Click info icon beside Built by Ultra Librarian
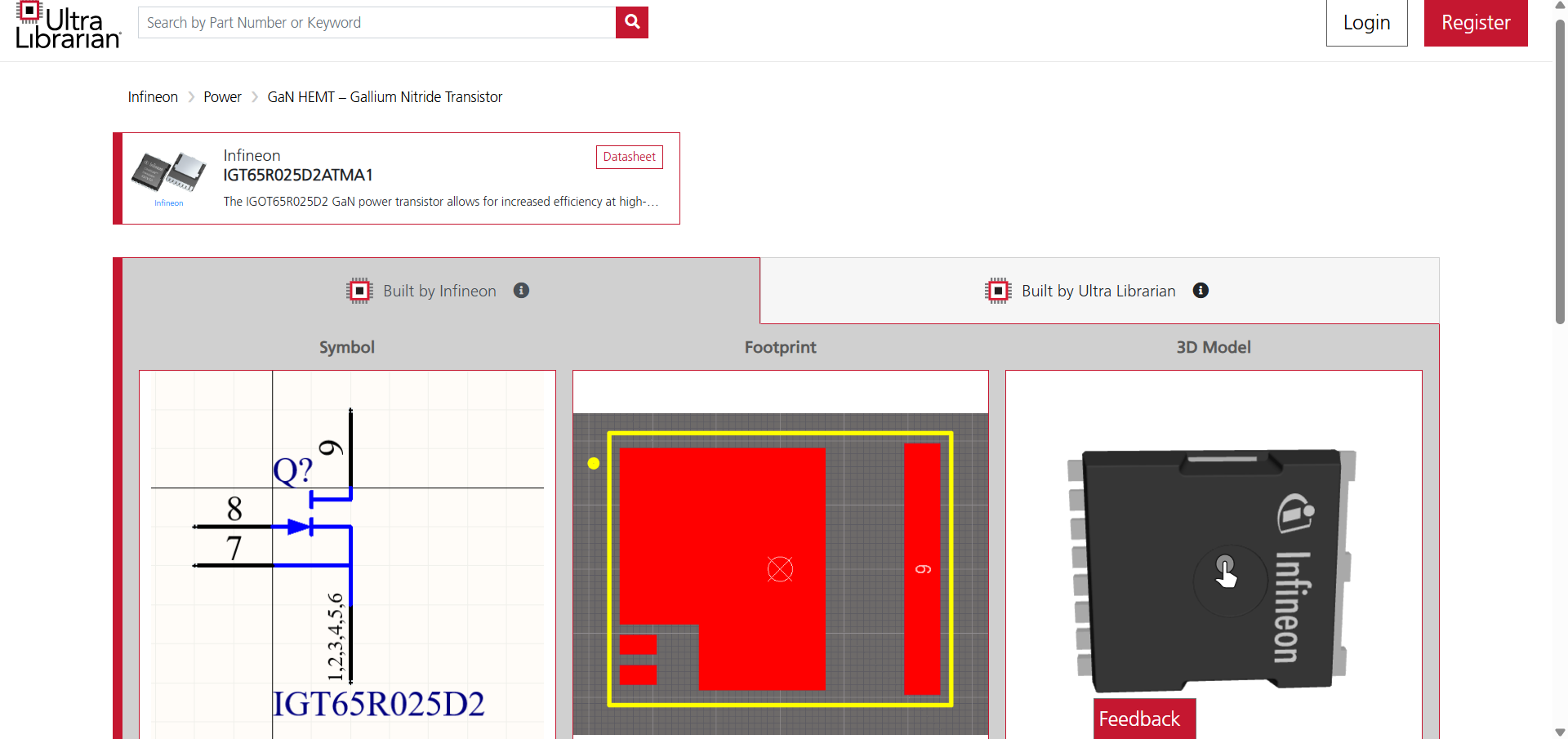Viewport: 1568px width, 739px height. tap(1200, 291)
